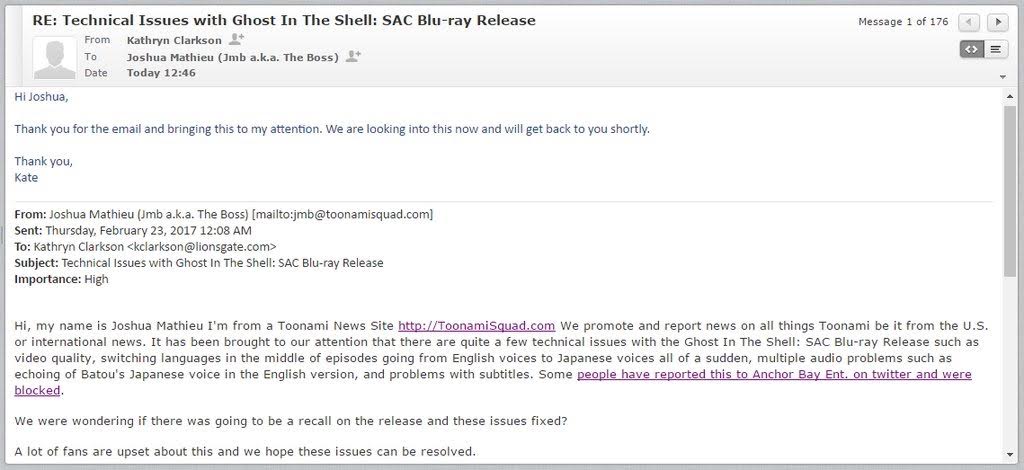Go to the previous message arrow
The width and height of the screenshot is (1024, 470).
click(x=969, y=22)
